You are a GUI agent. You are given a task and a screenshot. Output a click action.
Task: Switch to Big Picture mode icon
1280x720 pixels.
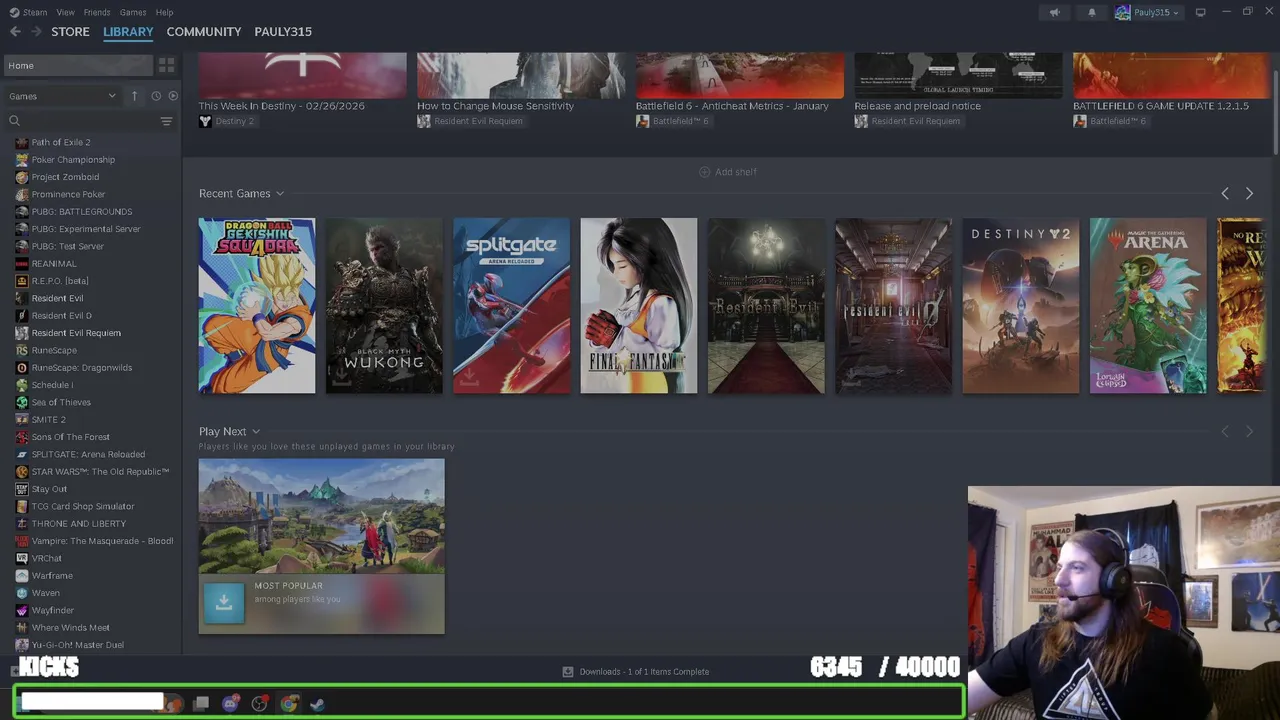pyautogui.click(x=1200, y=12)
